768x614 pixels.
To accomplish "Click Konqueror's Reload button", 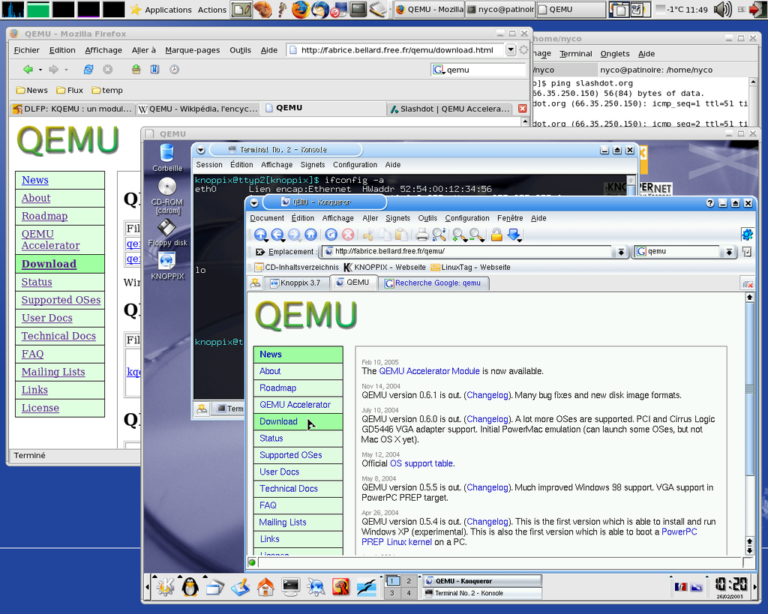I will [x=331, y=235].
